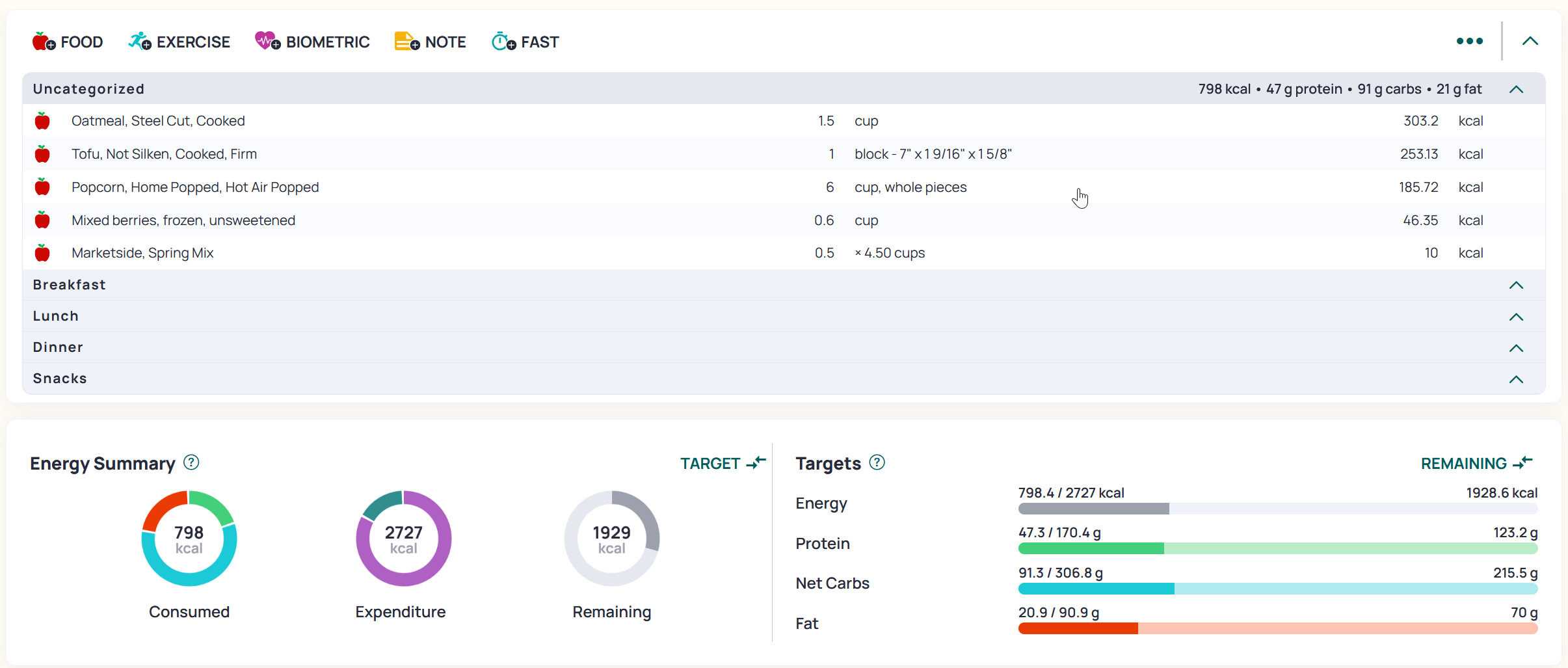Select Marketside, Spring Mix entry
Screen dimensions: 1568x668
coord(784,253)
